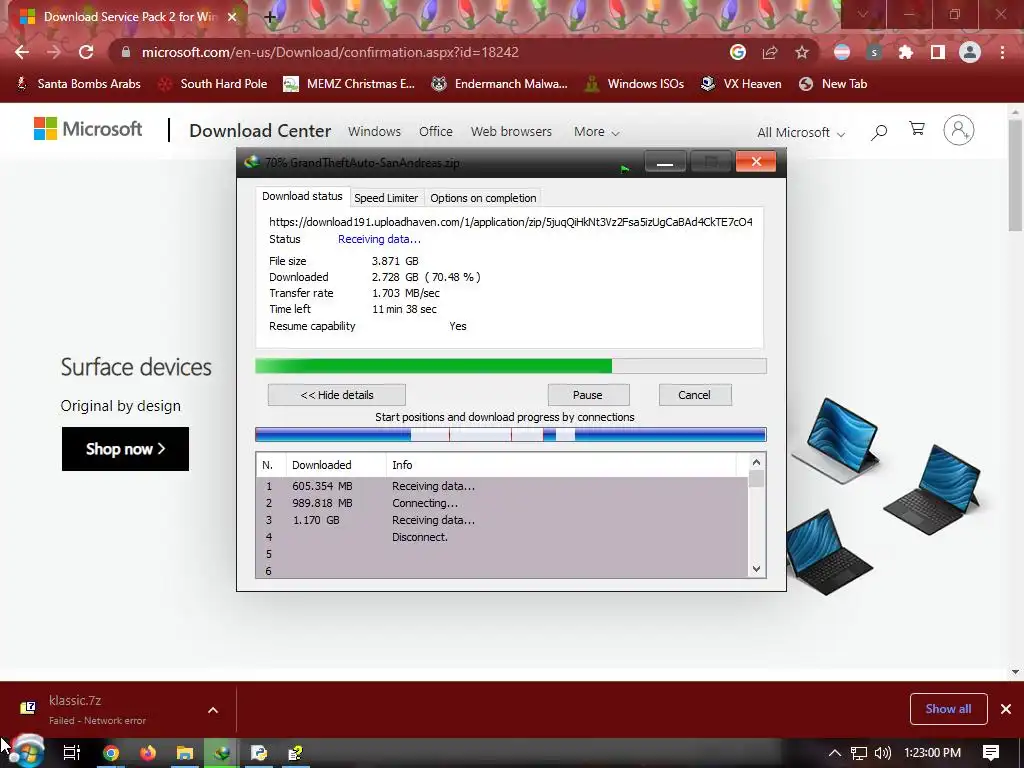Viewport: 1024px width, 768px height.
Task: Close the Download Service Pack 2 tab
Action: [x=232, y=17]
